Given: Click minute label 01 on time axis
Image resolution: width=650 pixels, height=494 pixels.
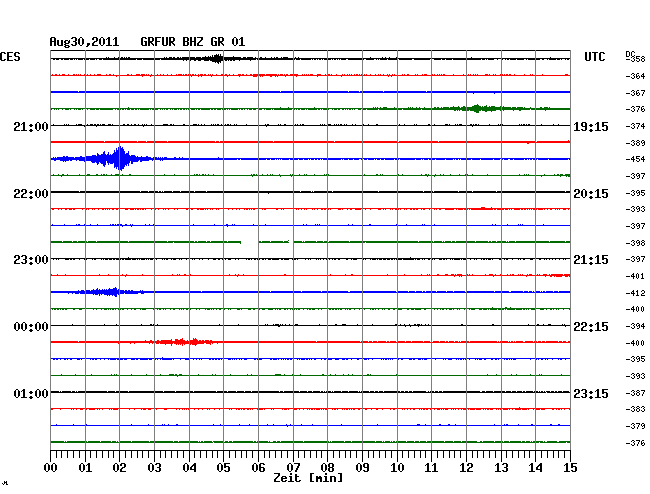Looking at the screenshot, I should pyautogui.click(x=85, y=468).
